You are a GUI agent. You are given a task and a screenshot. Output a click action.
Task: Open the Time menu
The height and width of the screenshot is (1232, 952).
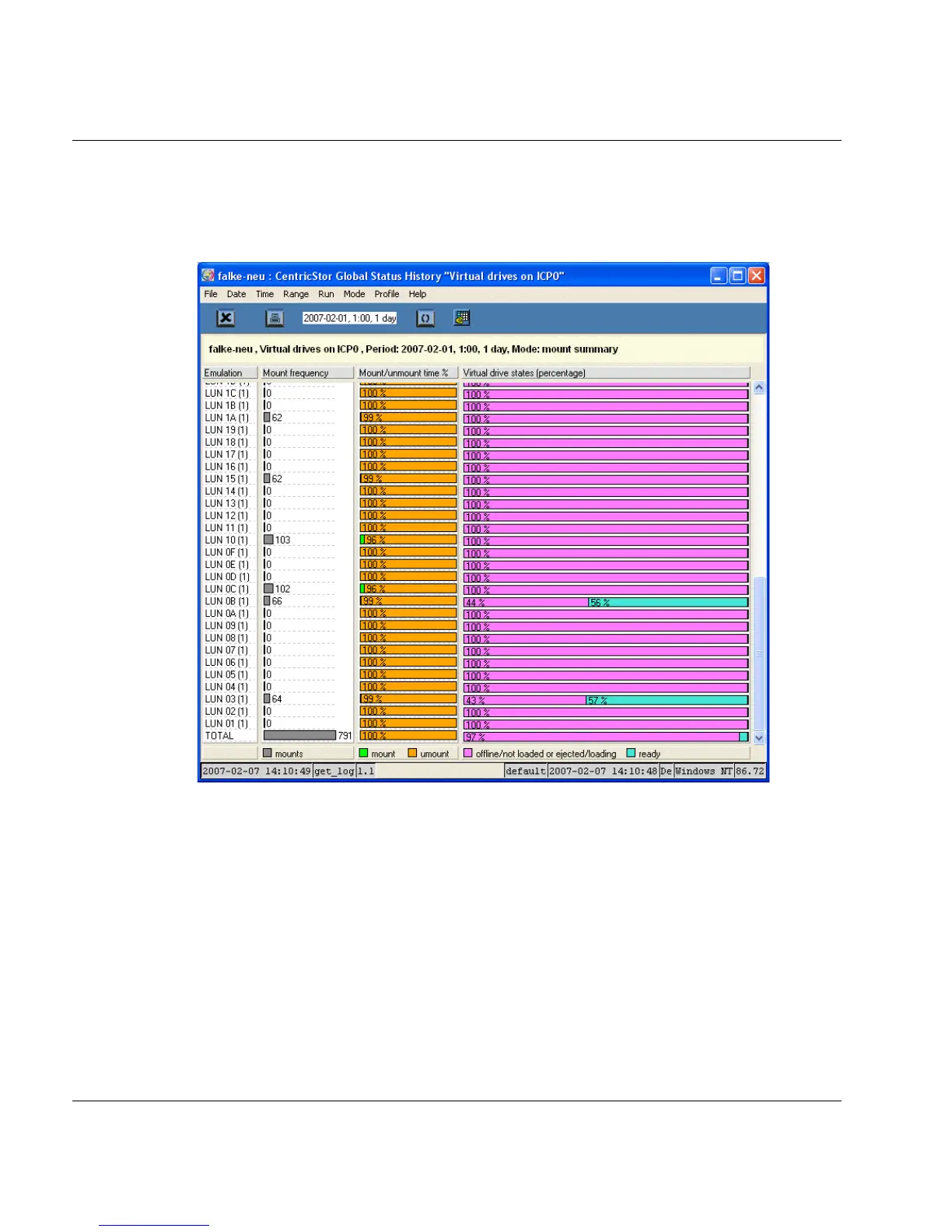[x=264, y=294]
